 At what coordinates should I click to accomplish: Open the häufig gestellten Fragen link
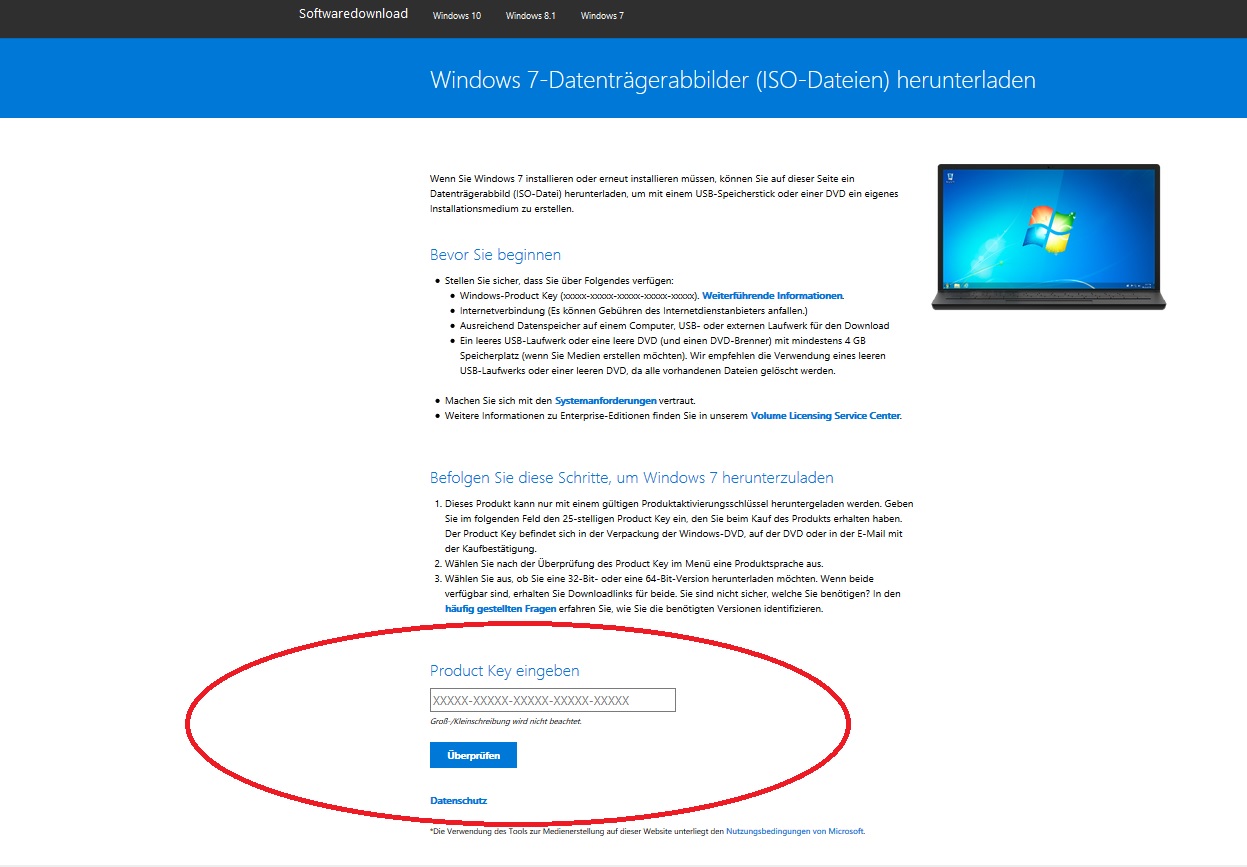[501, 609]
